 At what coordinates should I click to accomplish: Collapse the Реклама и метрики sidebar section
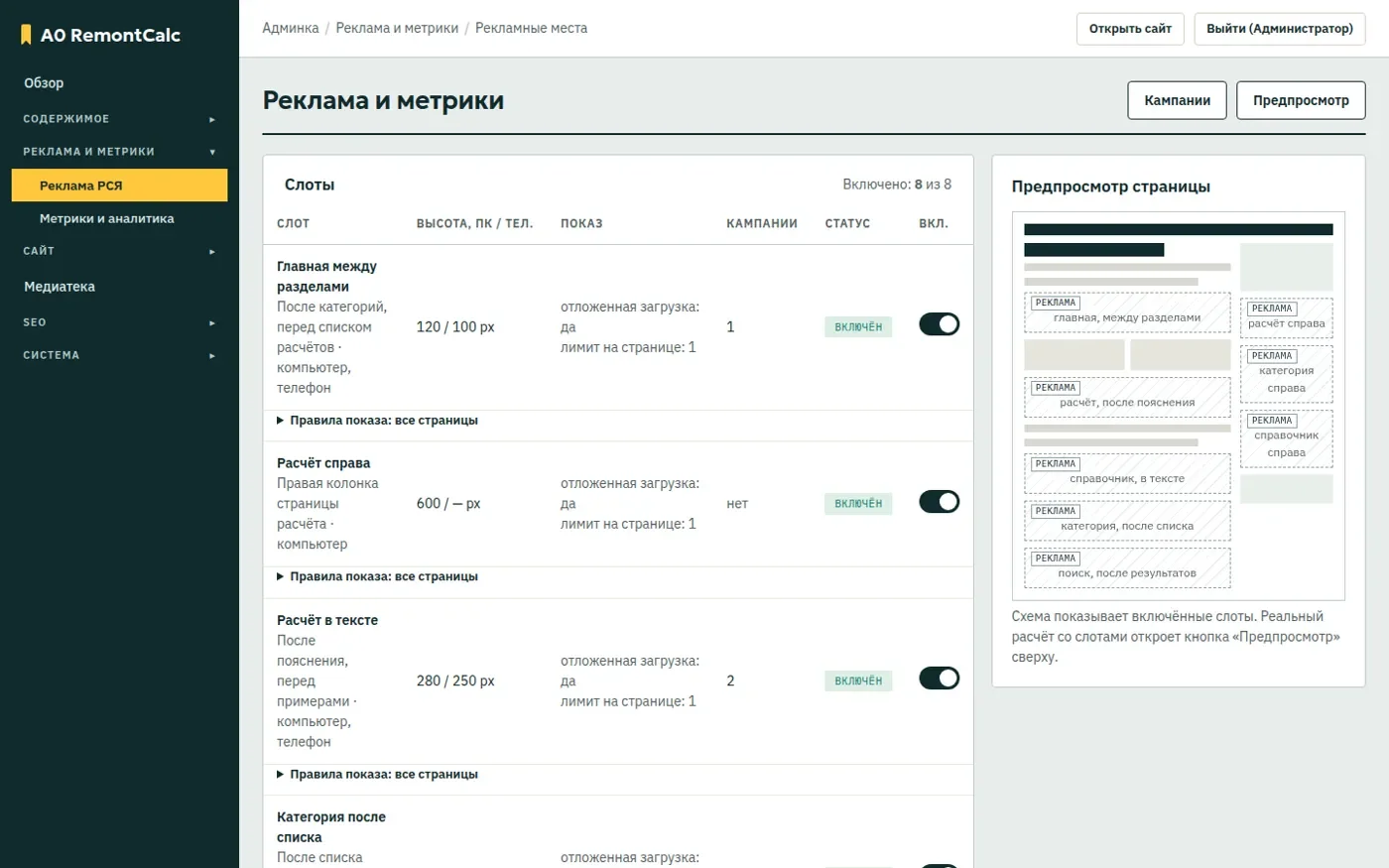coord(119,152)
